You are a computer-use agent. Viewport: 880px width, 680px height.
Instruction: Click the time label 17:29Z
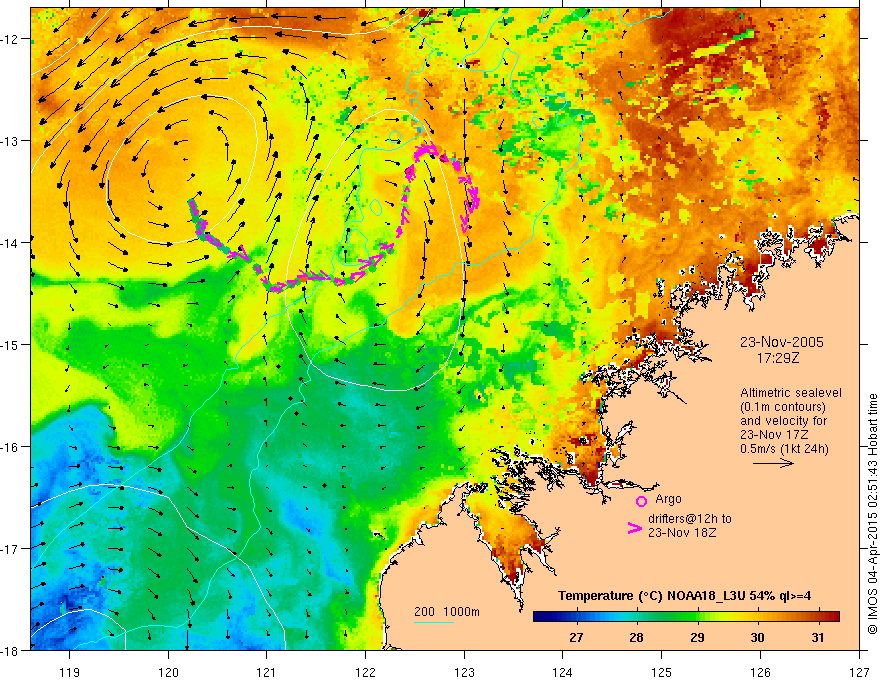[777, 357]
